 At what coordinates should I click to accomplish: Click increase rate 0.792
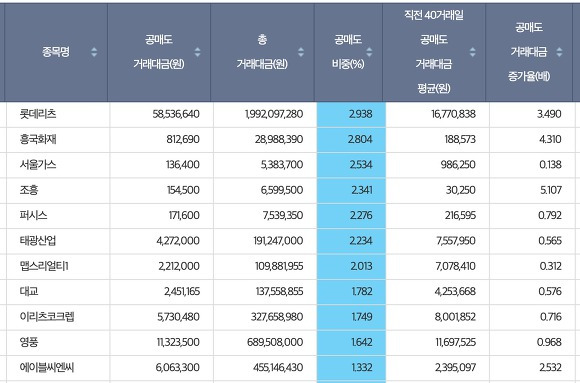pyautogui.click(x=550, y=215)
